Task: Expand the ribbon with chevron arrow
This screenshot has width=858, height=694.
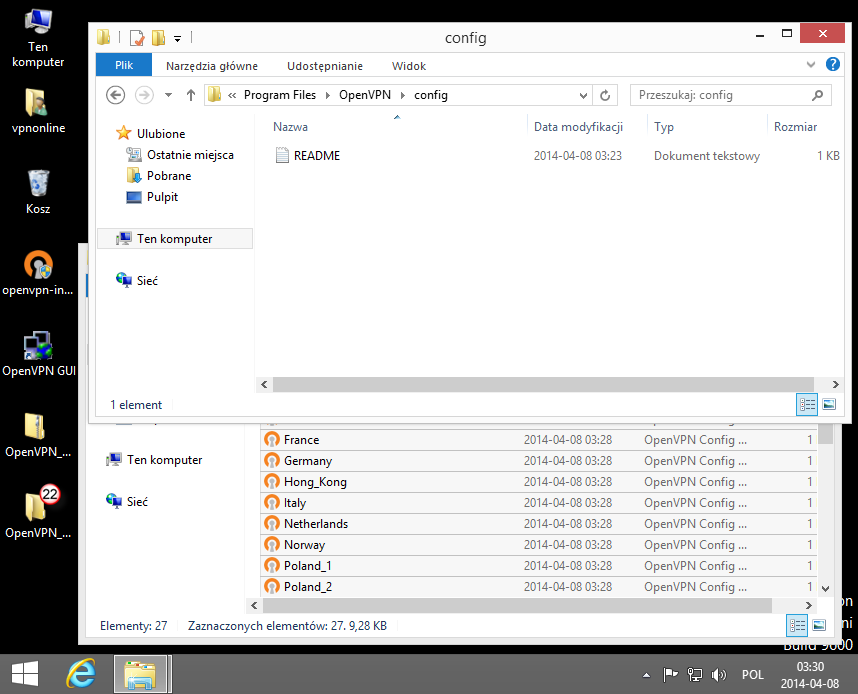Action: pyautogui.click(x=811, y=65)
